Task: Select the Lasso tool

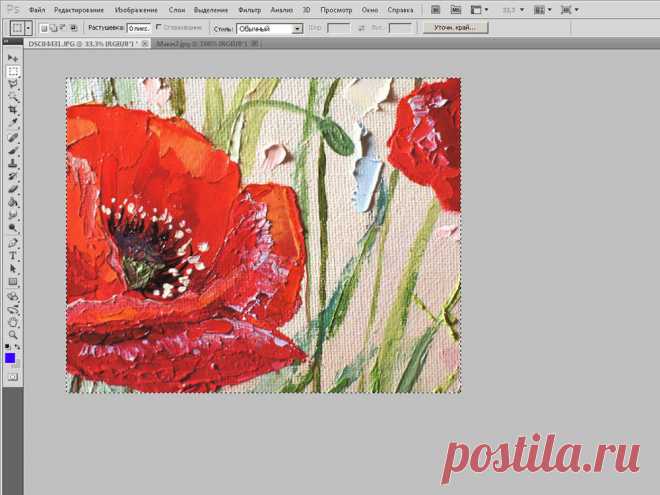Action: click(13, 84)
